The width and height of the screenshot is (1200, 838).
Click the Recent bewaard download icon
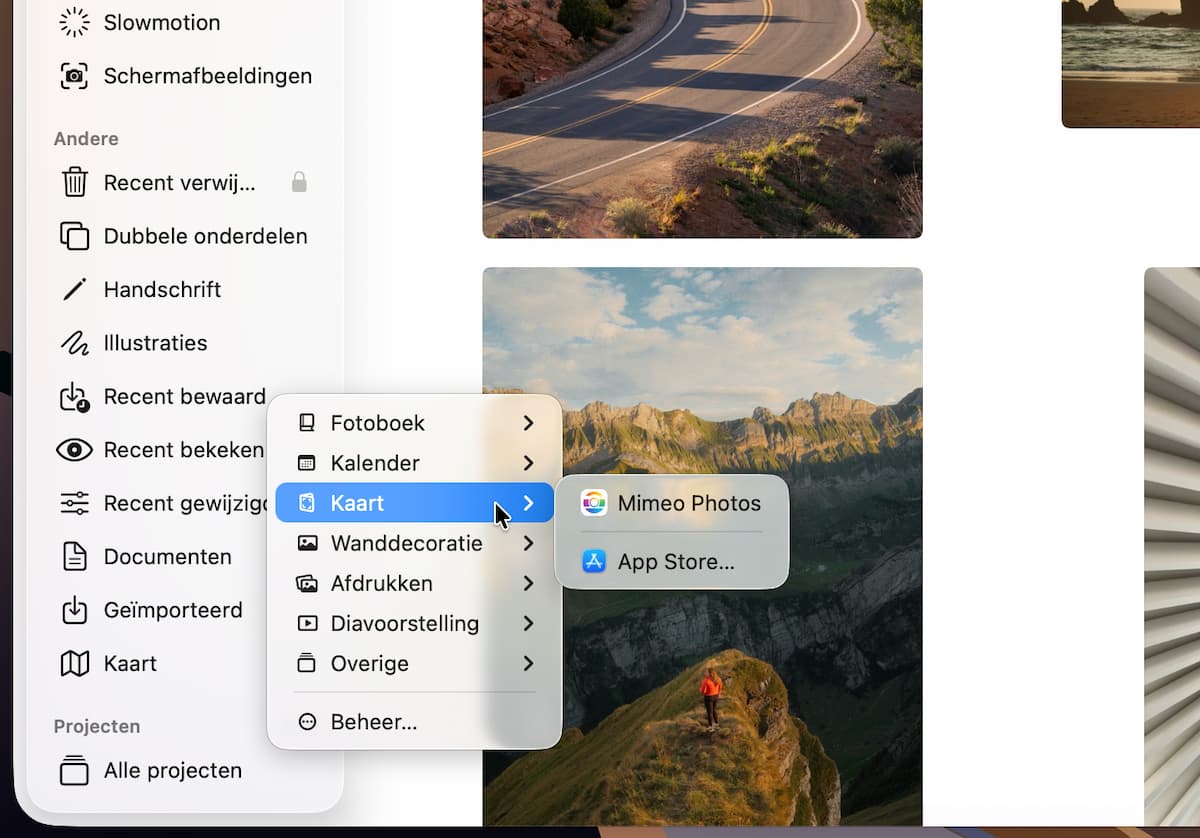(x=74, y=397)
